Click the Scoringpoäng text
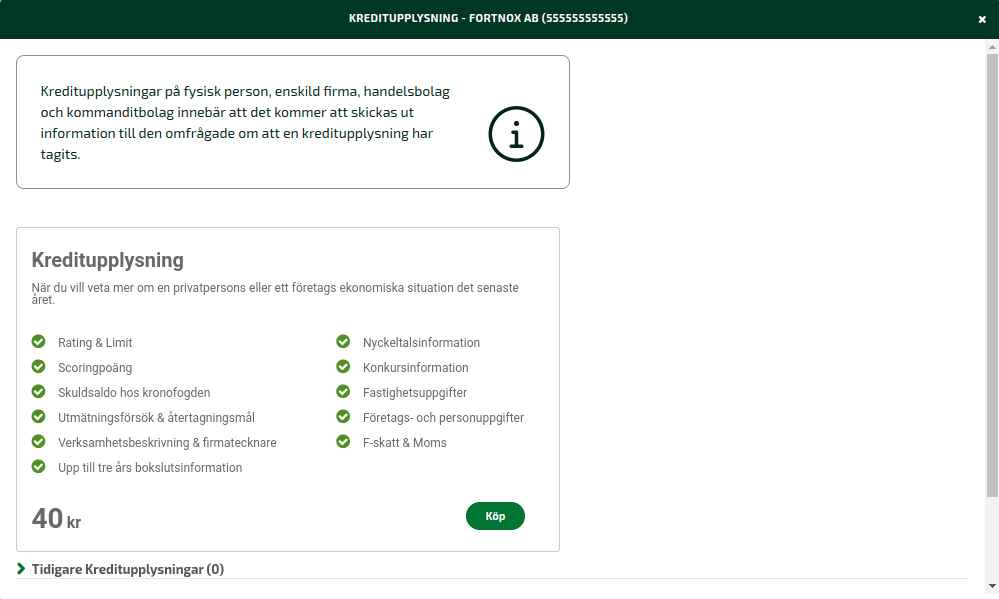The height and width of the screenshot is (599, 999). [95, 368]
